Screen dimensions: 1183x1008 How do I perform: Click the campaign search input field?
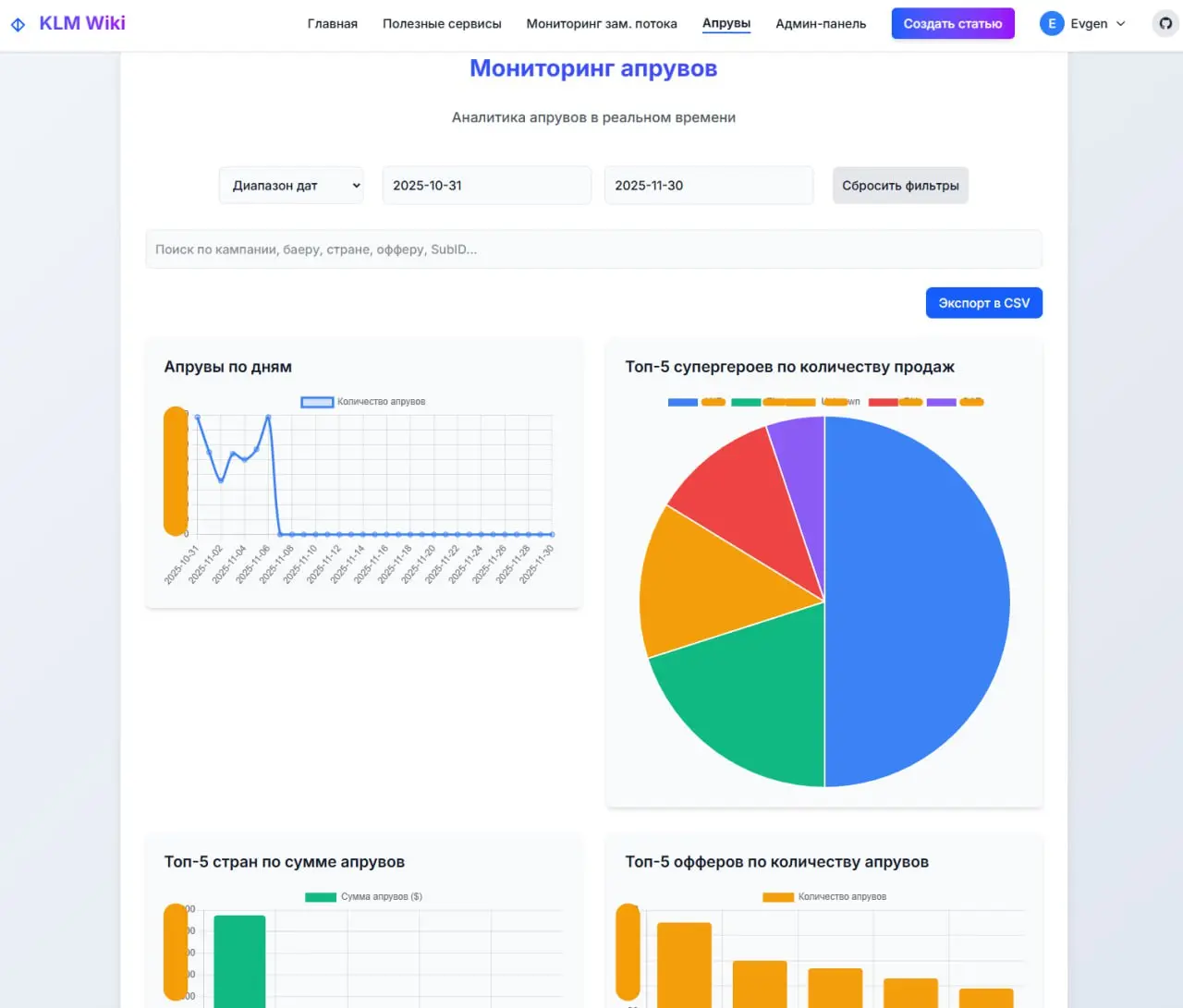(593, 249)
